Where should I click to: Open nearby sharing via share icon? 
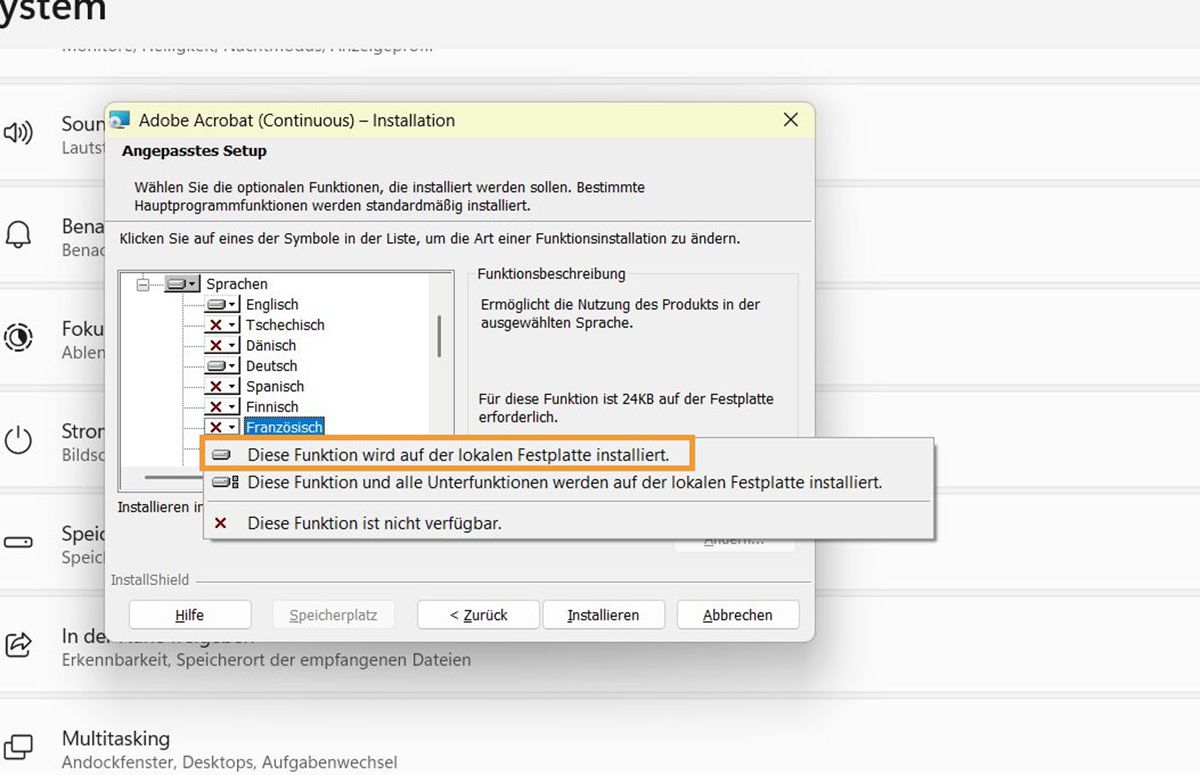click(x=18, y=645)
